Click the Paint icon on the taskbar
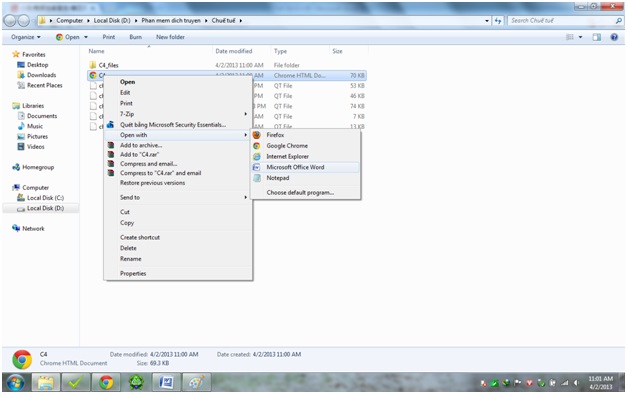This screenshot has width=627, height=394. click(x=196, y=383)
